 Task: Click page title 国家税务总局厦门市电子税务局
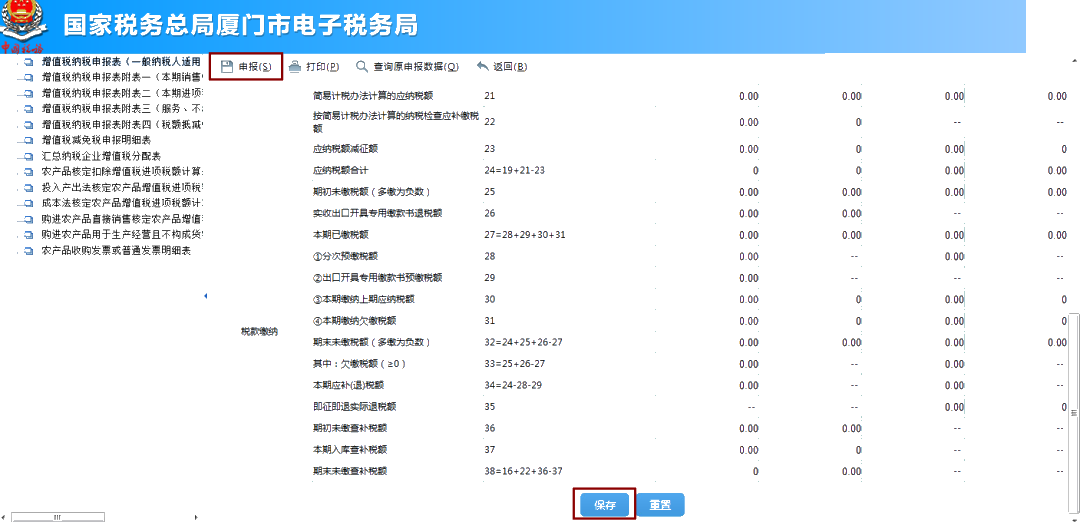coord(241,25)
